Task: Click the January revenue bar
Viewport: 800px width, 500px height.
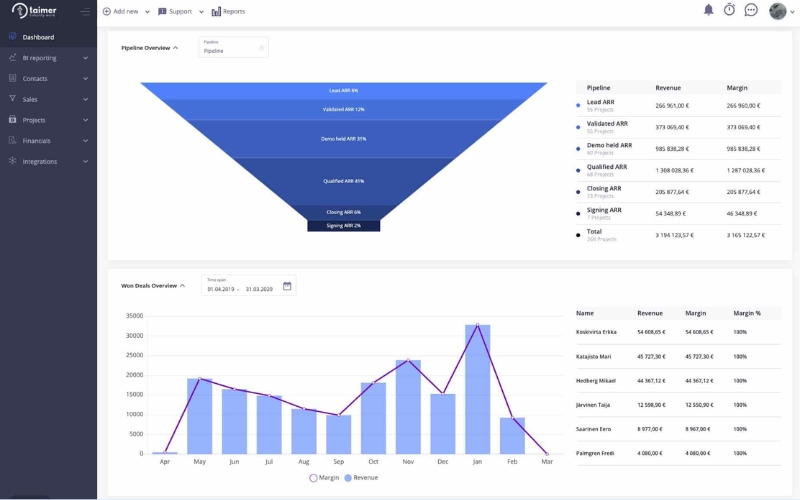Action: 477,390
